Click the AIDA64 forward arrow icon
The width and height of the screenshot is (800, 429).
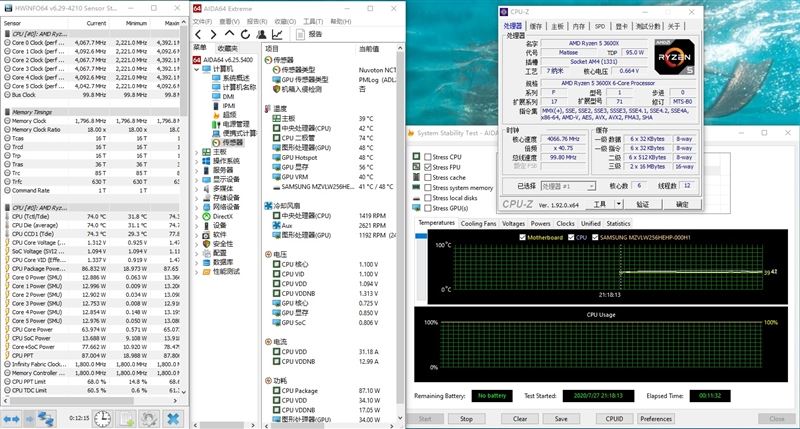213,34
